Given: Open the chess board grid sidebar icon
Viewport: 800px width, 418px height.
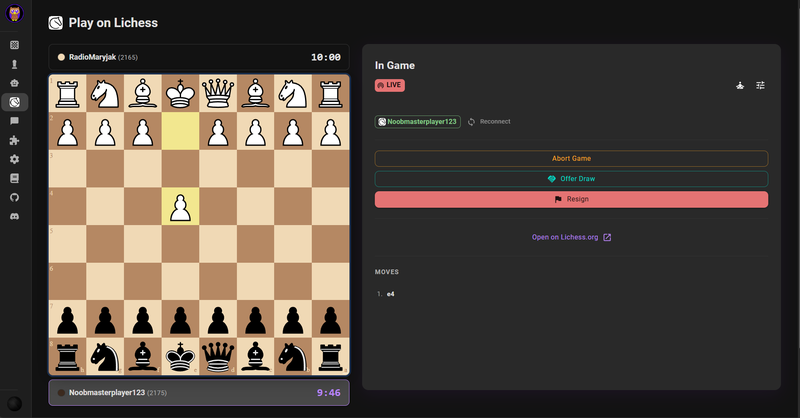Looking at the screenshot, I should [14, 45].
